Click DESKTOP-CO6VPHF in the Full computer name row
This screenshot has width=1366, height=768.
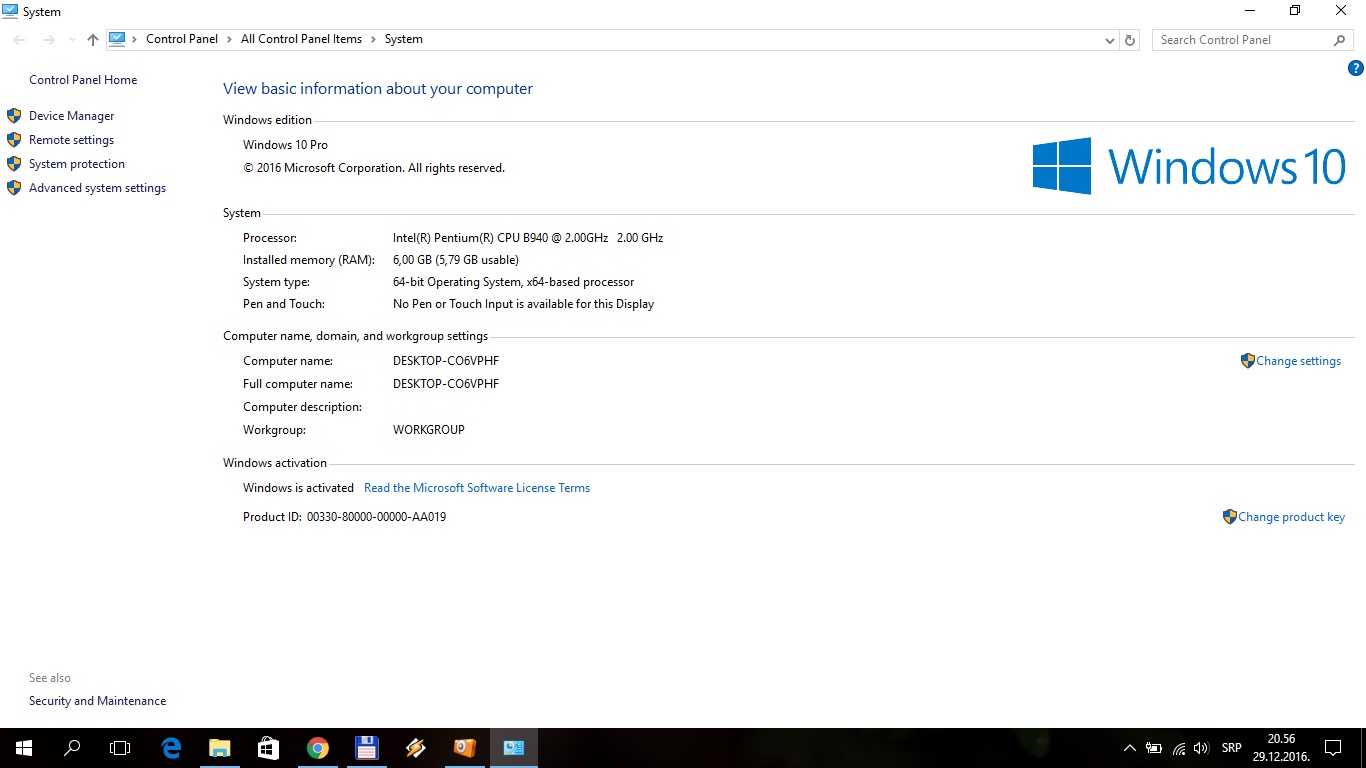pyautogui.click(x=446, y=384)
